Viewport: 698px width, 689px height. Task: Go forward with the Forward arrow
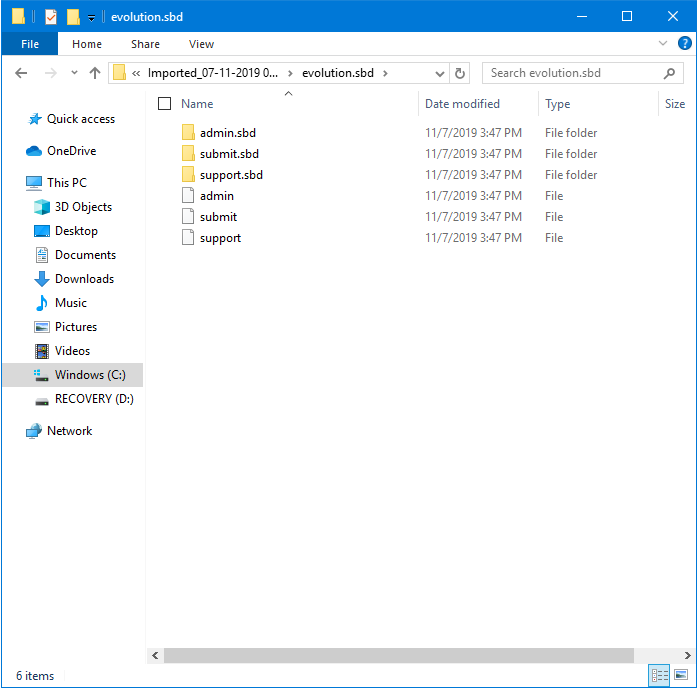pos(51,73)
